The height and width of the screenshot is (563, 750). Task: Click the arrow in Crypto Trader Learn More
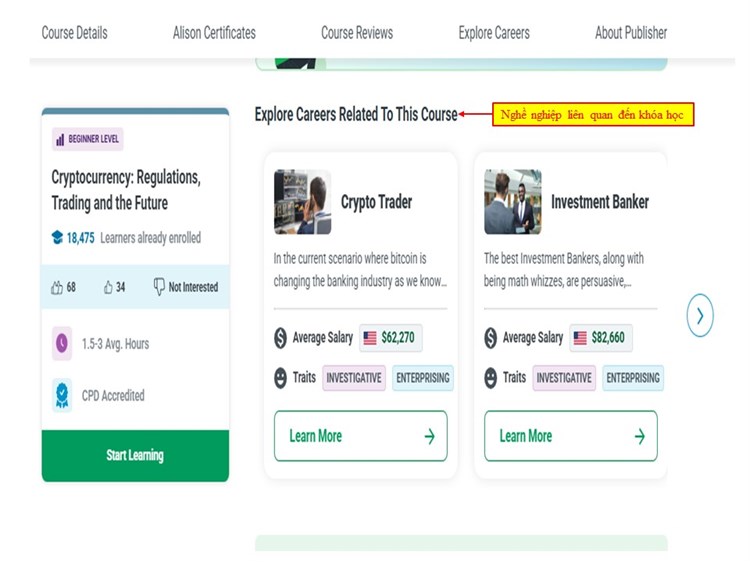pos(429,436)
